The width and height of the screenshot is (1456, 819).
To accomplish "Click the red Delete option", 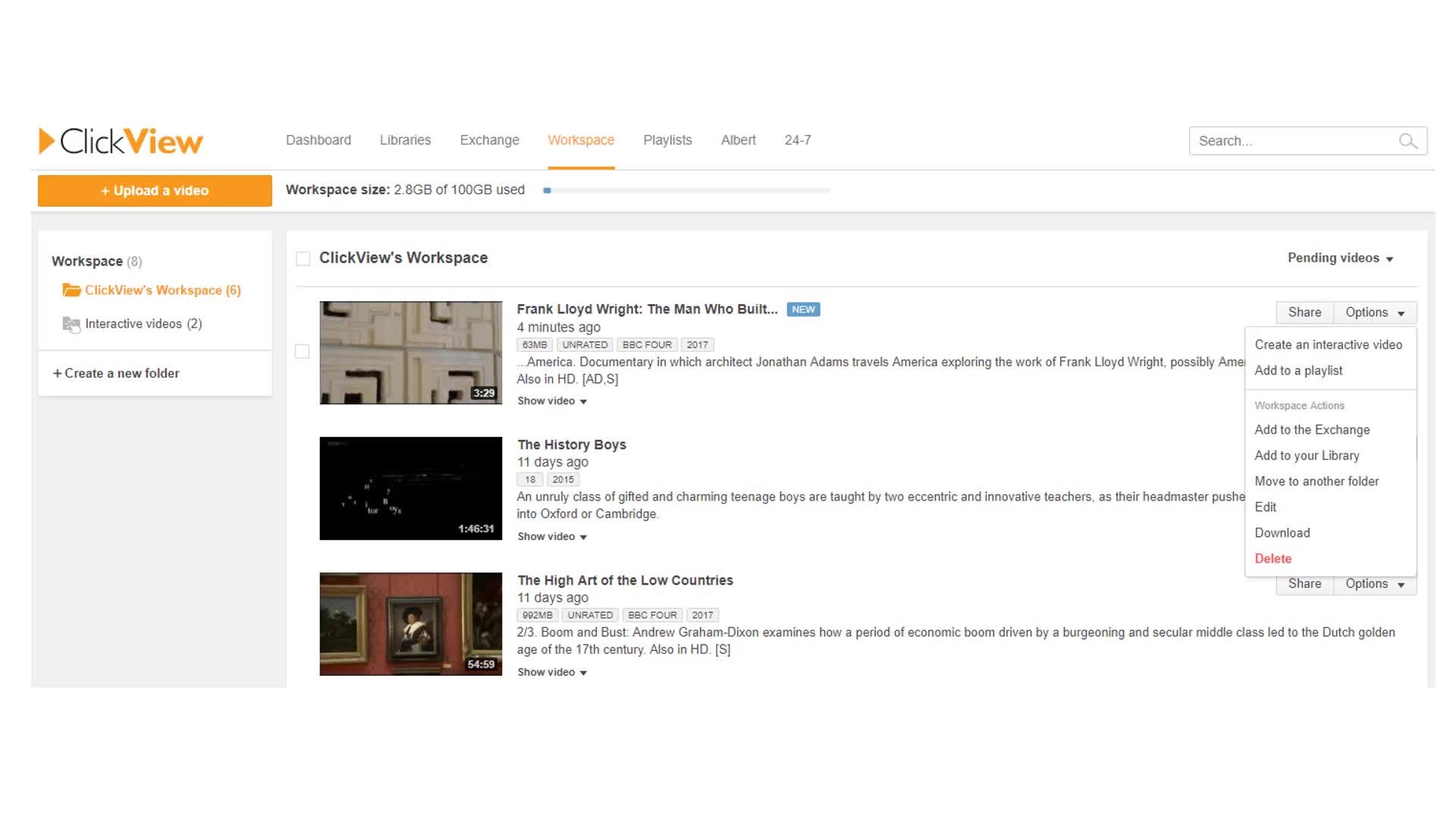I will coord(1272,559).
